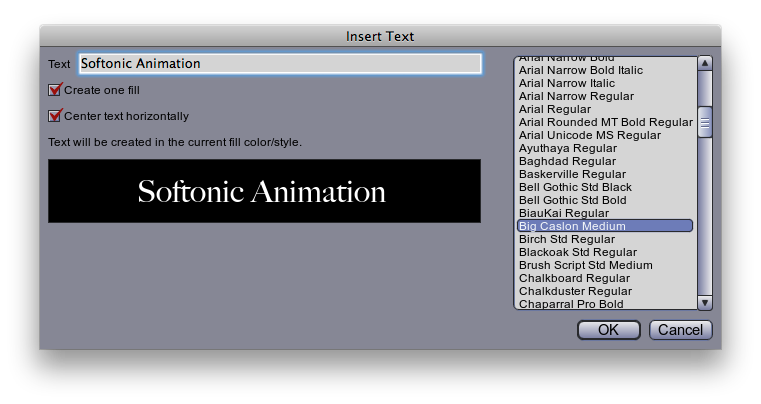Choose Blackoak Std Regular font
Image resolution: width=761 pixels, height=404 pixels.
pos(577,252)
